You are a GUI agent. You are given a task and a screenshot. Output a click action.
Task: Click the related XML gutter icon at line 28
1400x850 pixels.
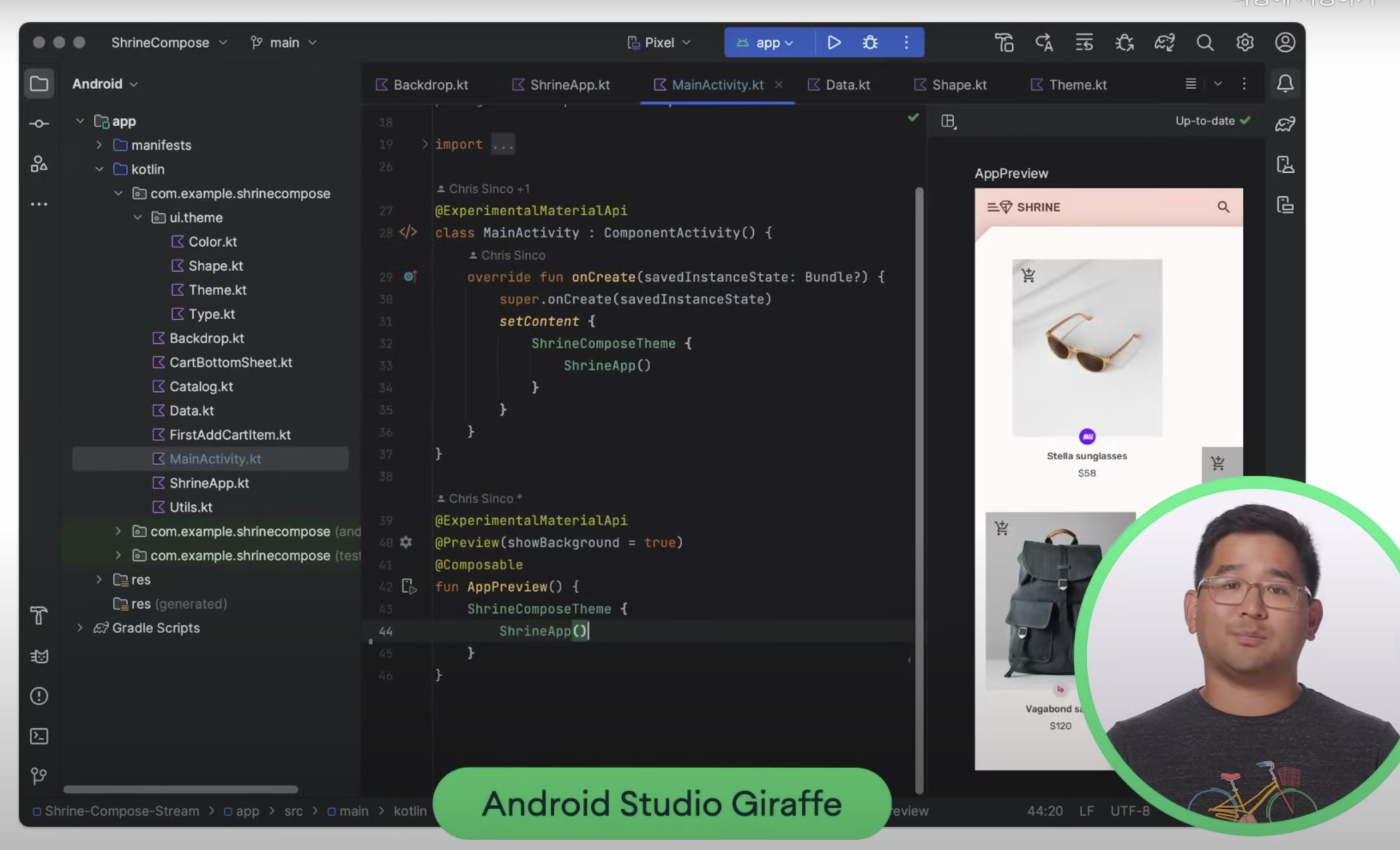click(x=408, y=232)
